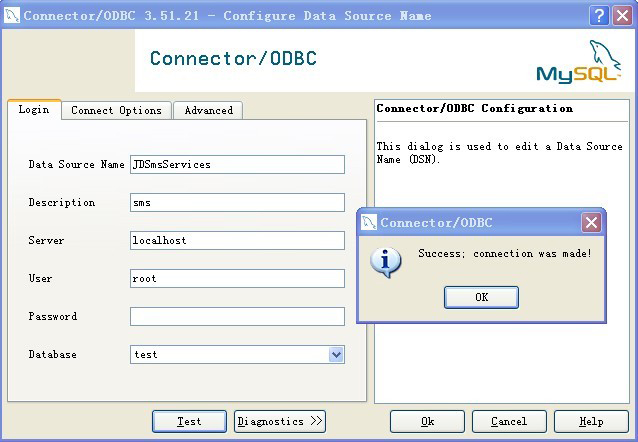Viewport: 638px width, 442px height.
Task: Click the bottom Ok button
Action: 427,421
